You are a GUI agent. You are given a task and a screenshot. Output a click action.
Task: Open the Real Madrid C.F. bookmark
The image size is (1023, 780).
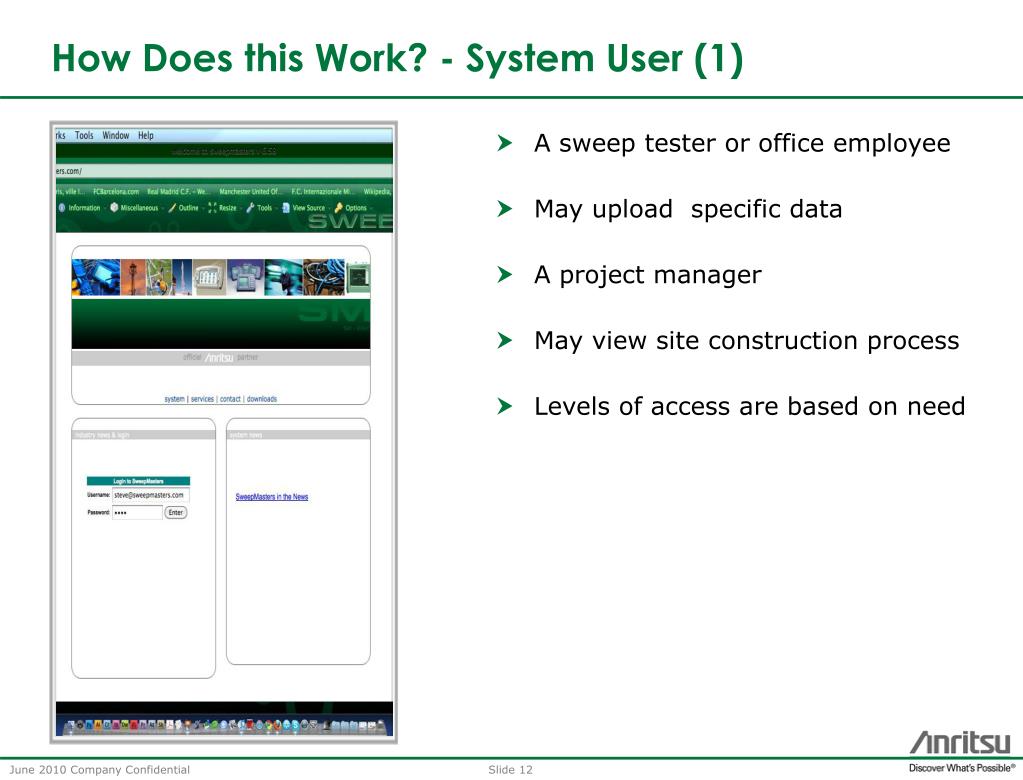[178, 192]
